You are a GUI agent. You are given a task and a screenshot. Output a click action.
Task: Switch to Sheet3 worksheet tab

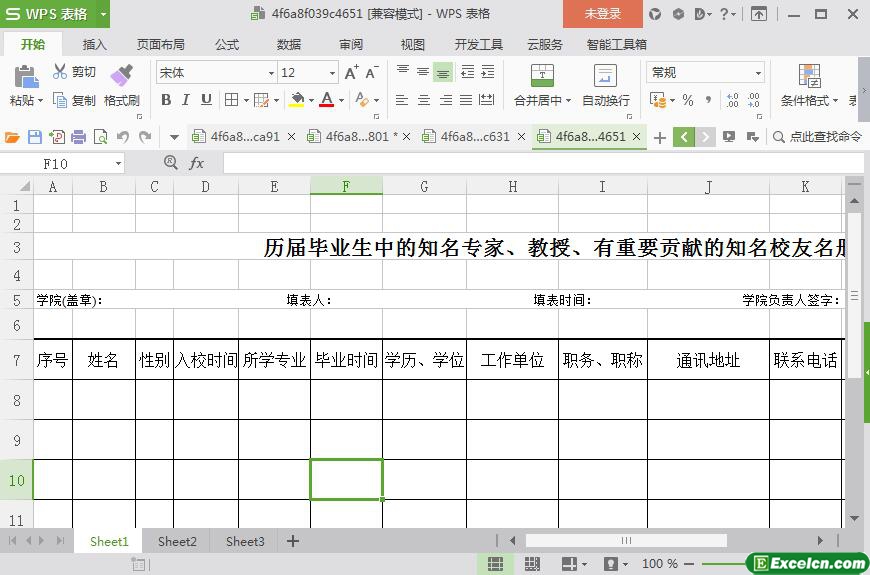[x=245, y=541]
